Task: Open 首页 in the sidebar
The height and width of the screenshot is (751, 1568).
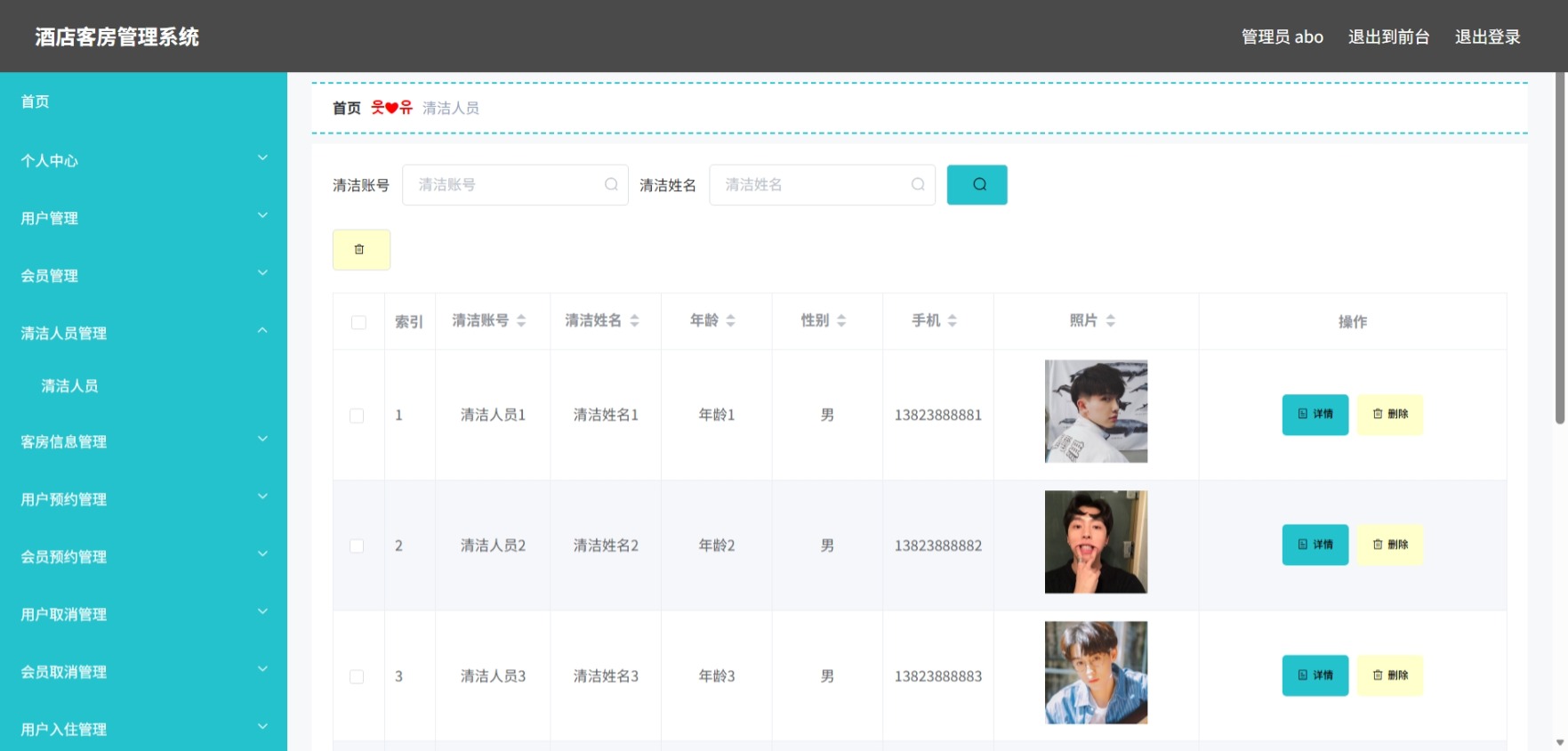Action: click(x=143, y=101)
